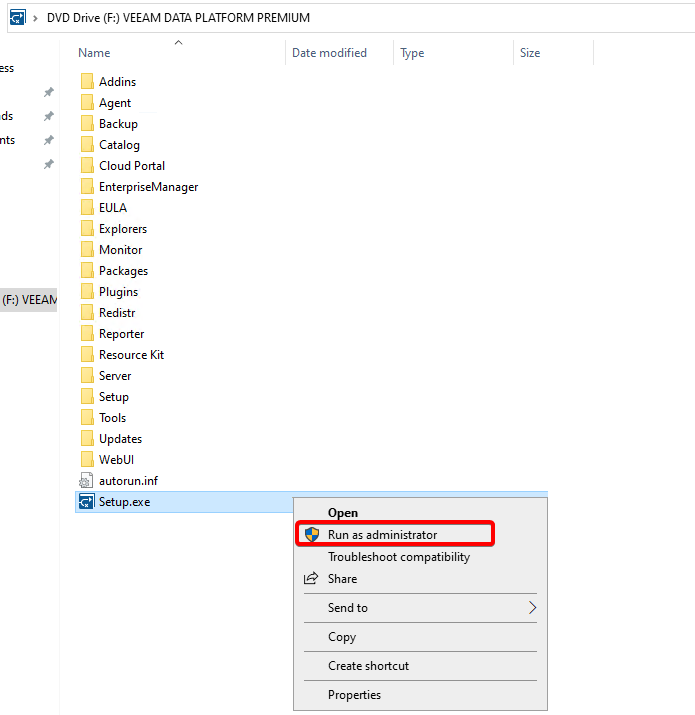The image size is (695, 715).
Task: Select the Backup folder icon
Action: point(86,124)
